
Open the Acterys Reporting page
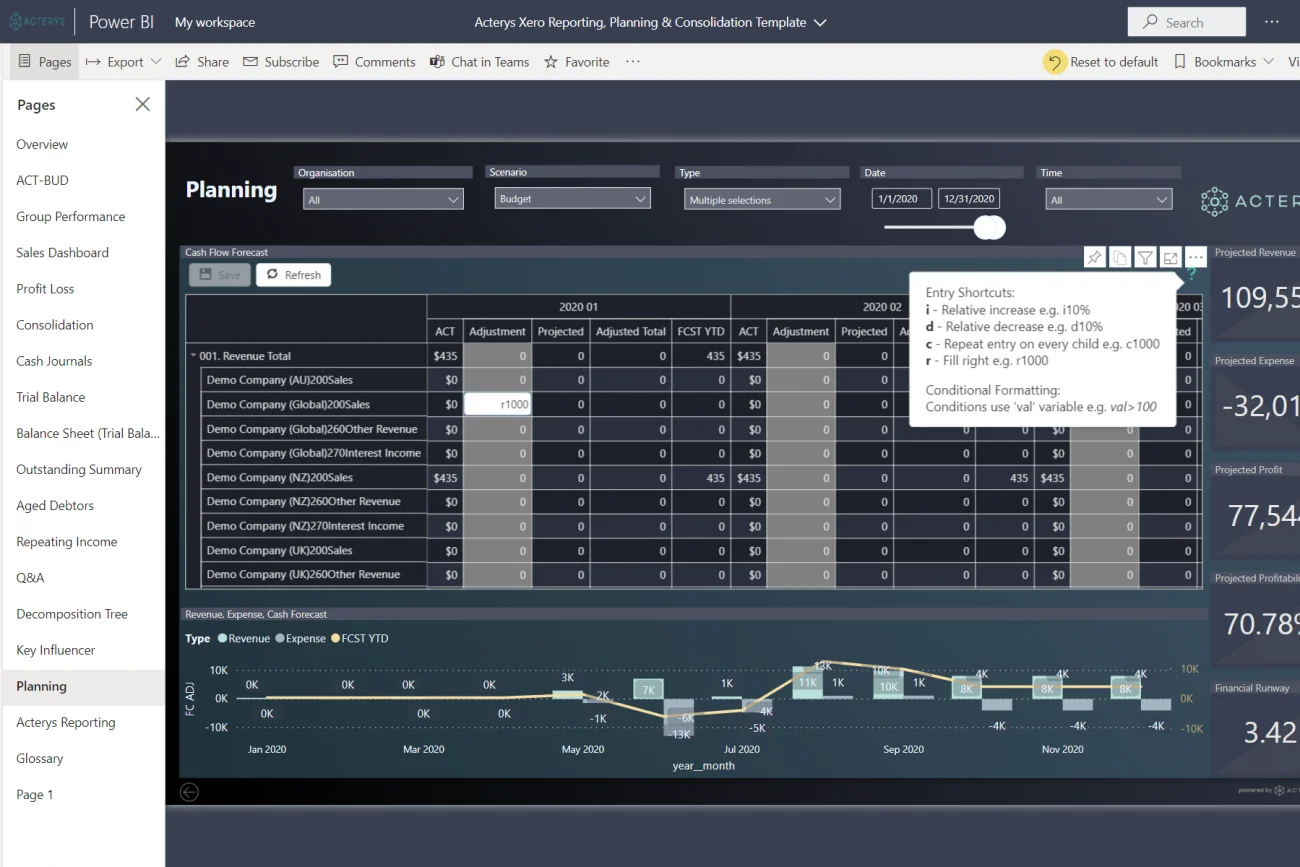pyautogui.click(x=66, y=722)
